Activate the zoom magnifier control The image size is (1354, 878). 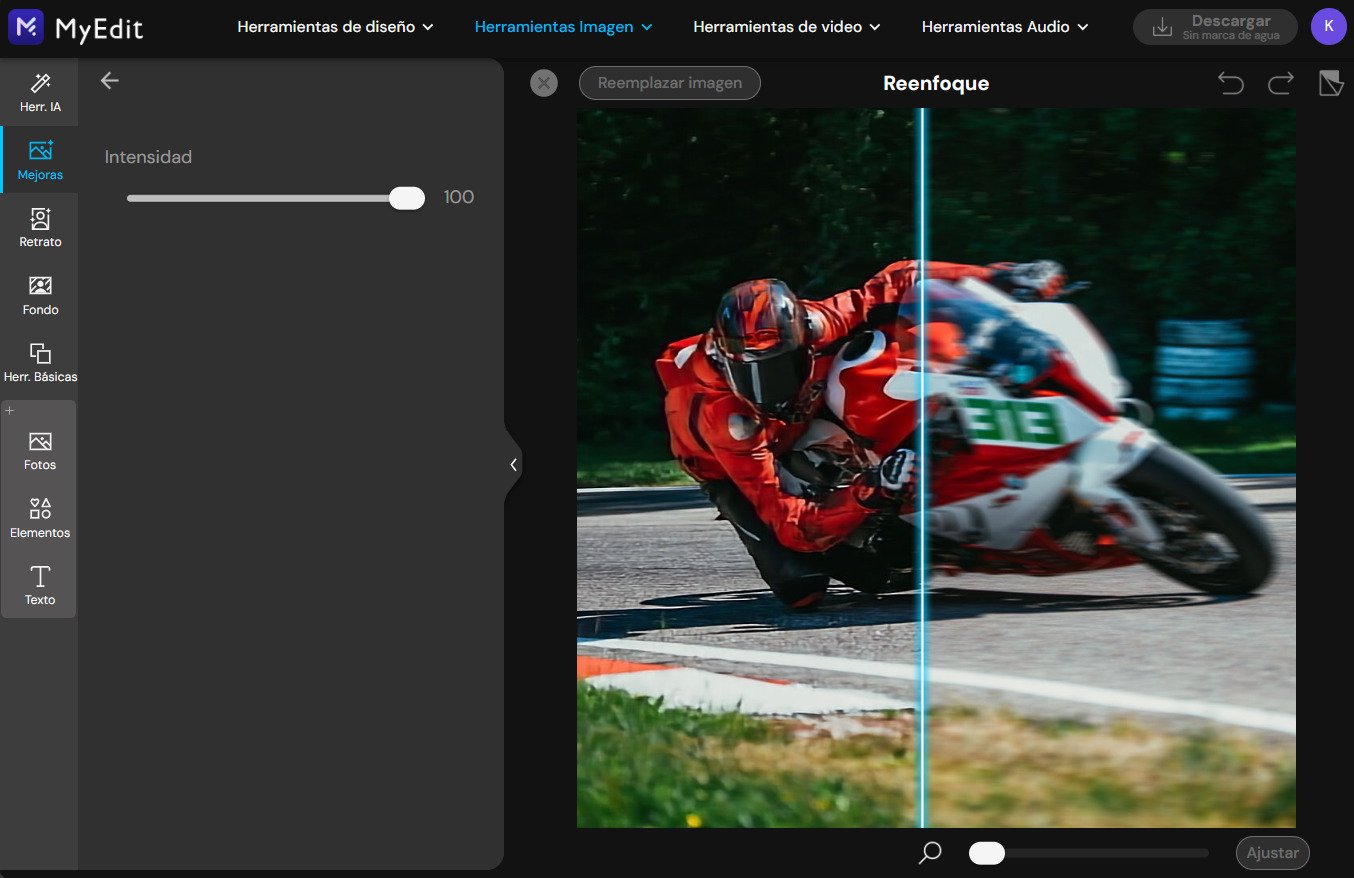tap(929, 853)
